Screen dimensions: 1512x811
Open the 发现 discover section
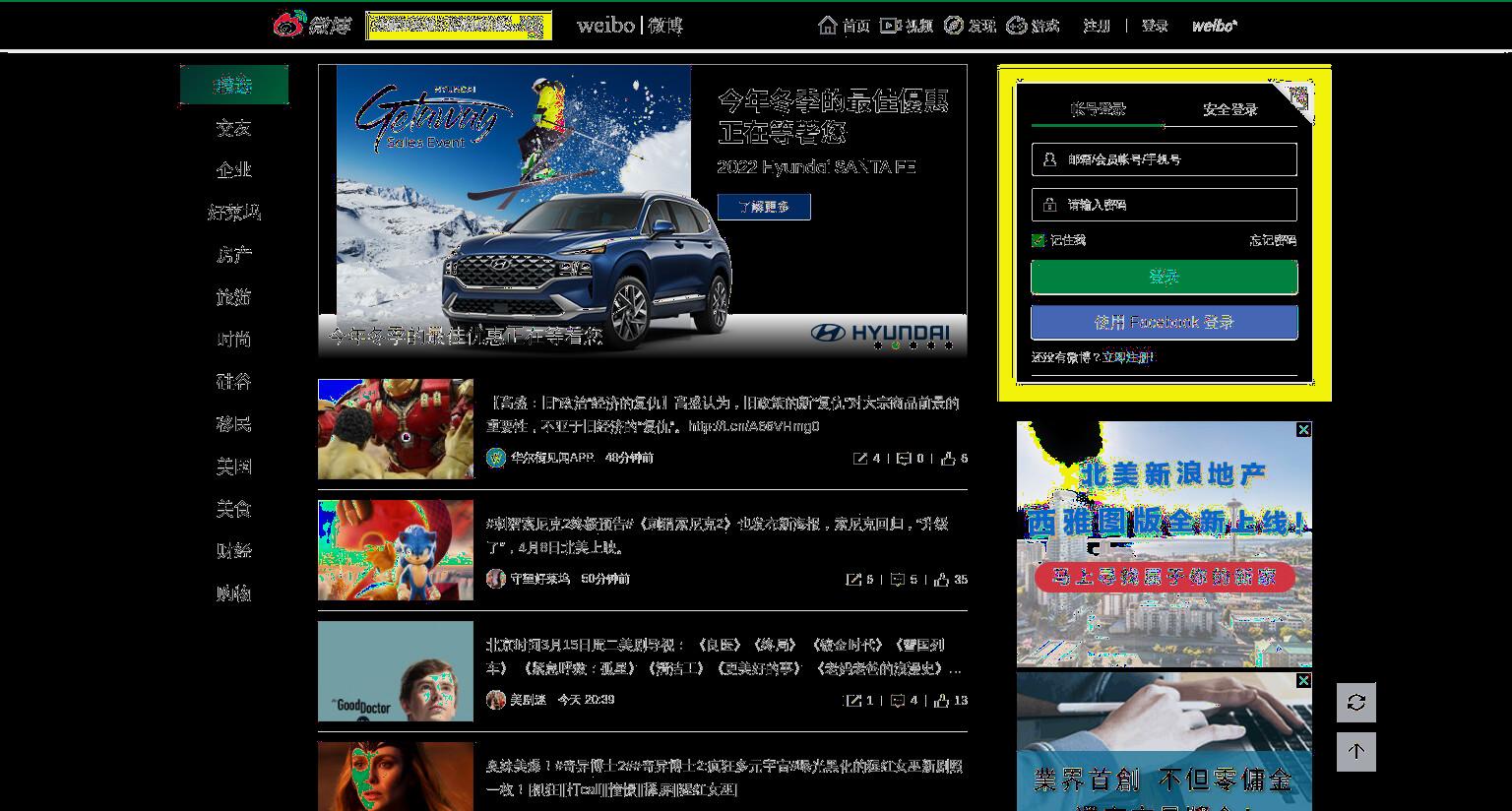pos(970,26)
